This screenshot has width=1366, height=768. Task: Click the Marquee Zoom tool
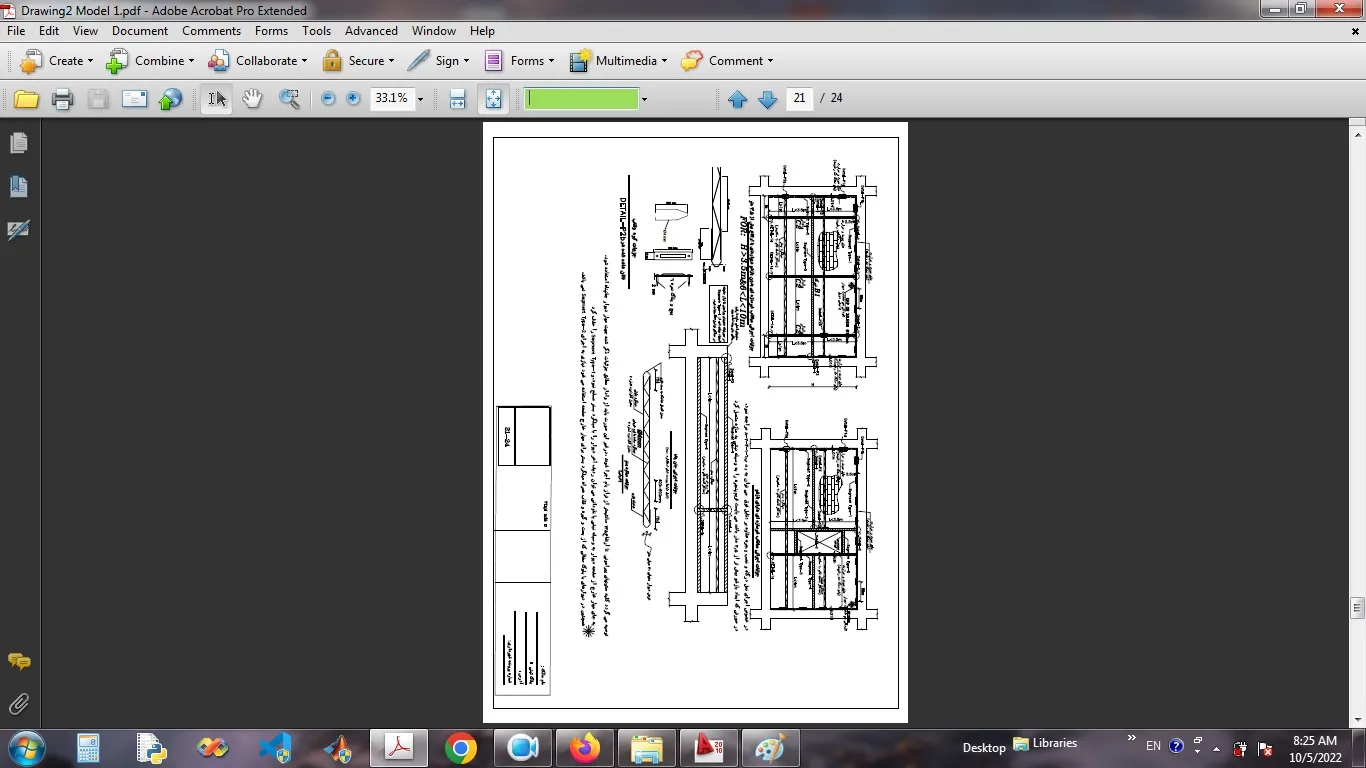pos(289,98)
